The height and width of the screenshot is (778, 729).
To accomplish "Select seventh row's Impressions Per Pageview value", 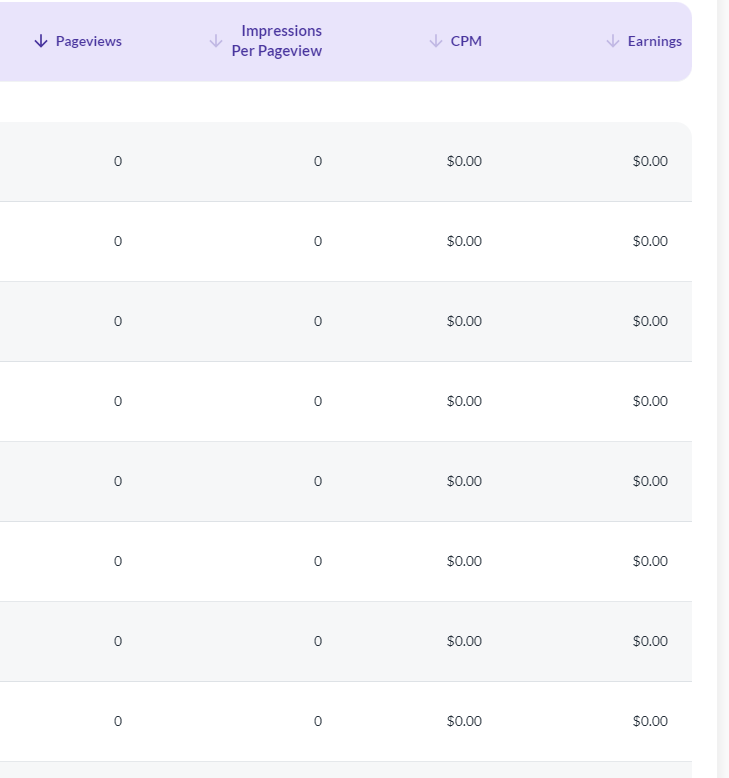I will pyautogui.click(x=318, y=641).
